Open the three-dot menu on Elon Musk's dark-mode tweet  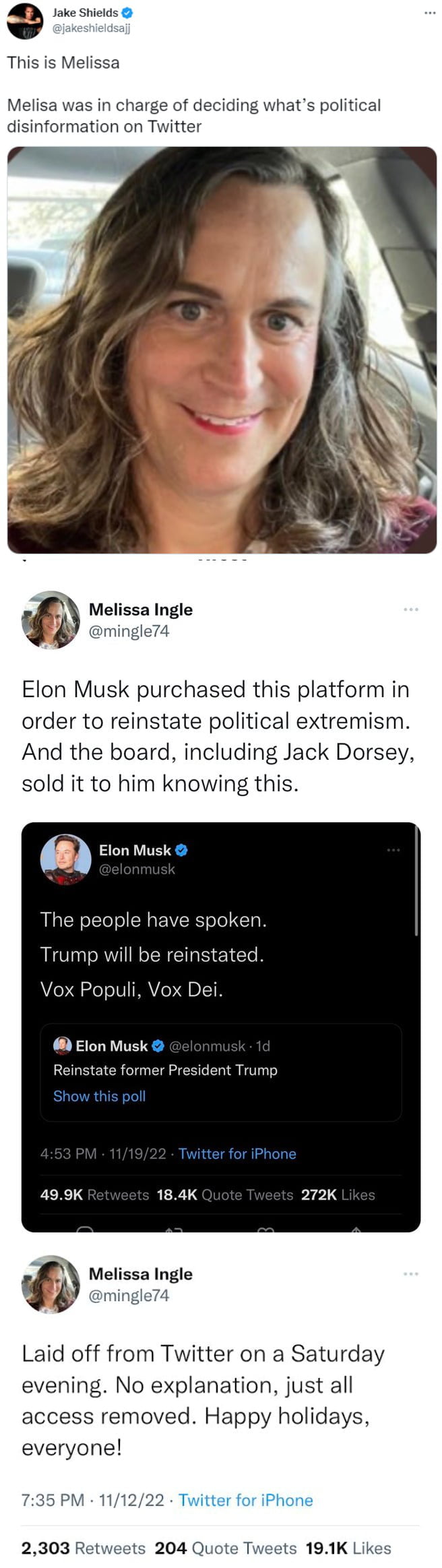pos(393,850)
